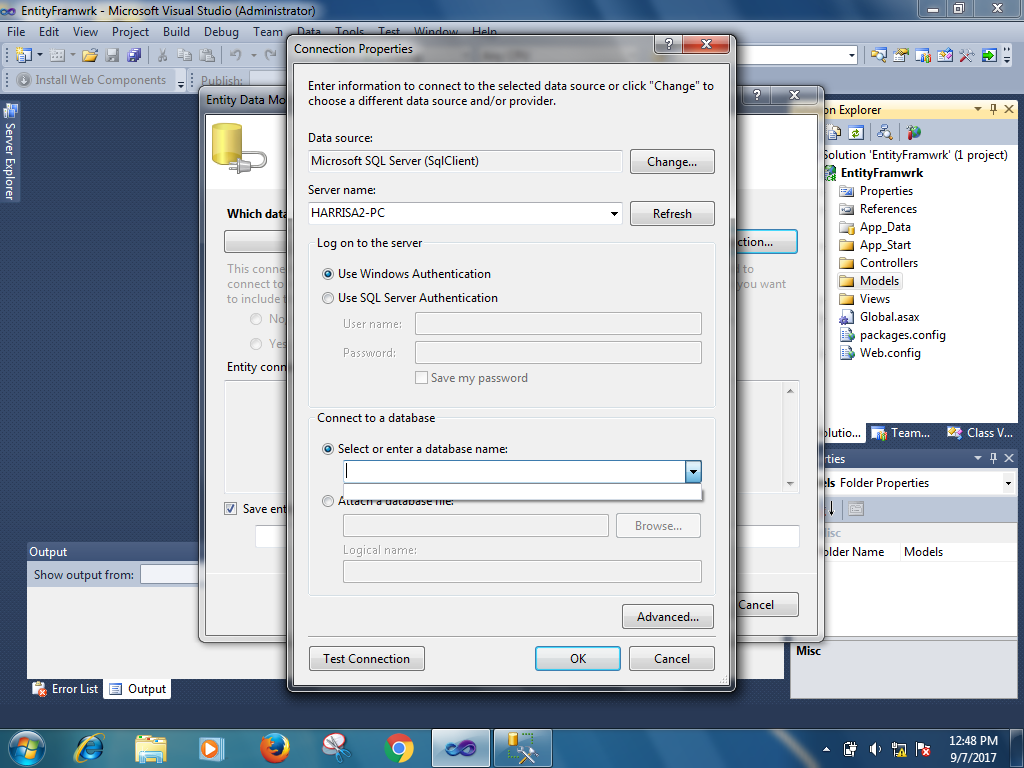Click OK in Connection Properties

coord(578,658)
